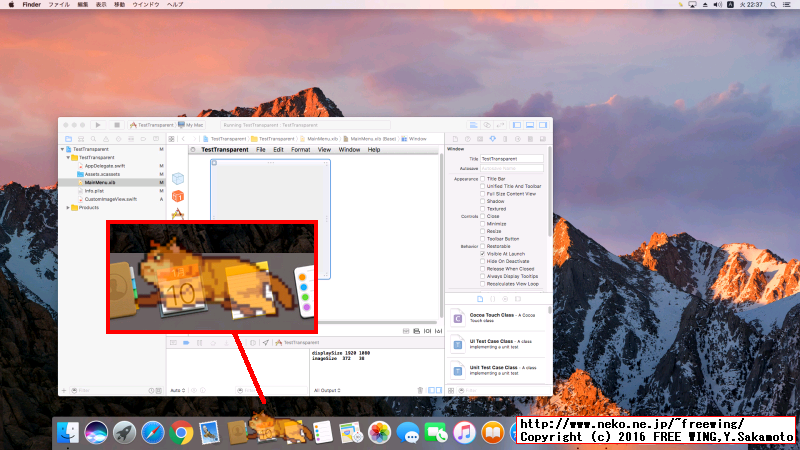The height and width of the screenshot is (450, 800).
Task: Open the Connections inspector
Action: coord(517,139)
